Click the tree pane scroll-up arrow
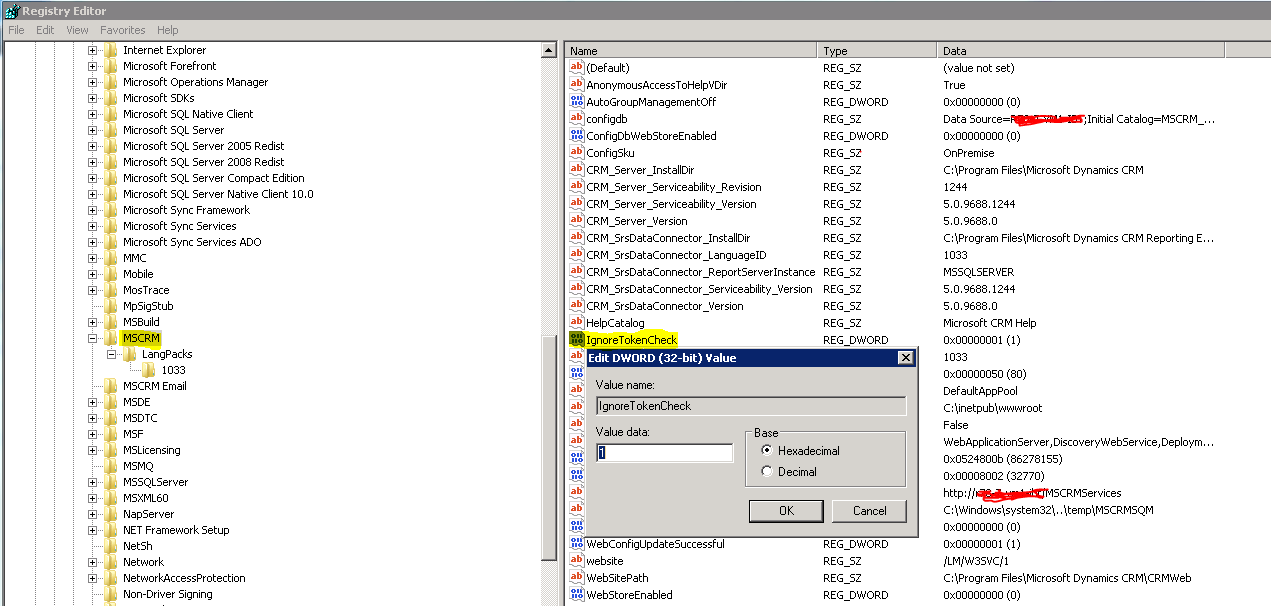This screenshot has height=606, width=1271. [548, 50]
